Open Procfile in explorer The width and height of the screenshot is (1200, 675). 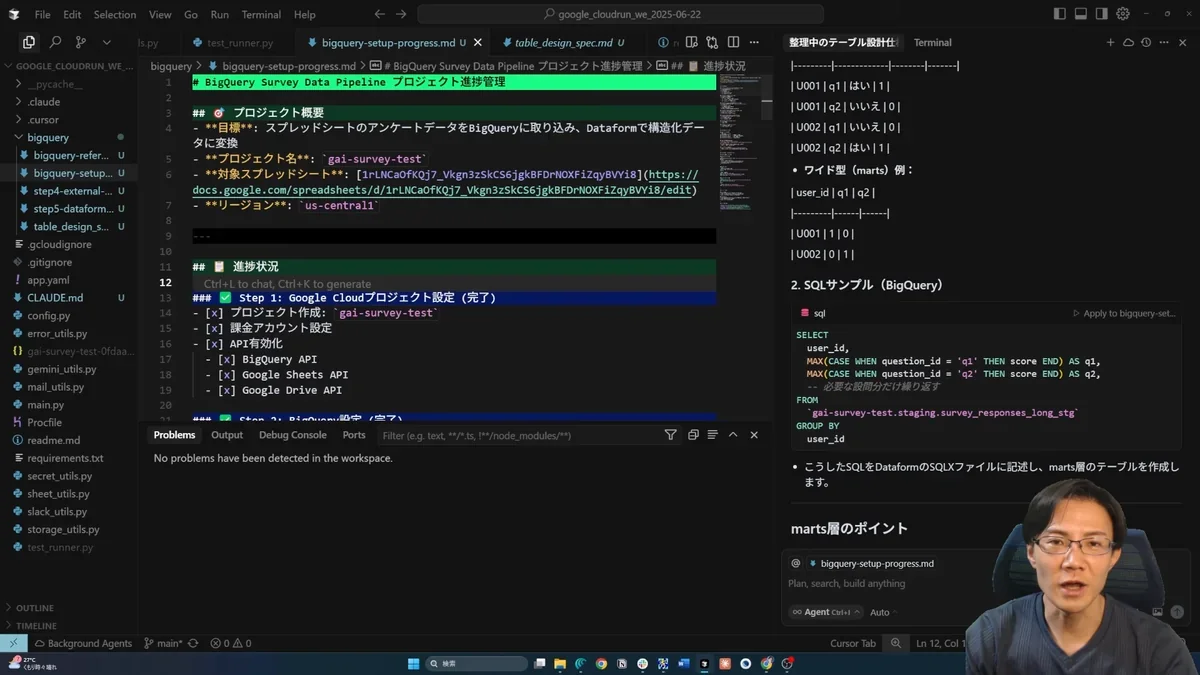(x=69, y=422)
